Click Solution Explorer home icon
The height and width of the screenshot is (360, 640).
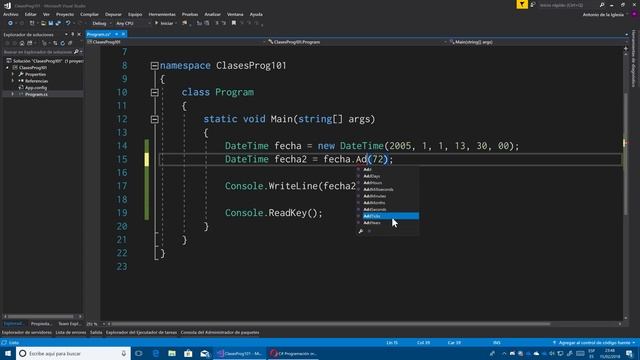pos(22,43)
